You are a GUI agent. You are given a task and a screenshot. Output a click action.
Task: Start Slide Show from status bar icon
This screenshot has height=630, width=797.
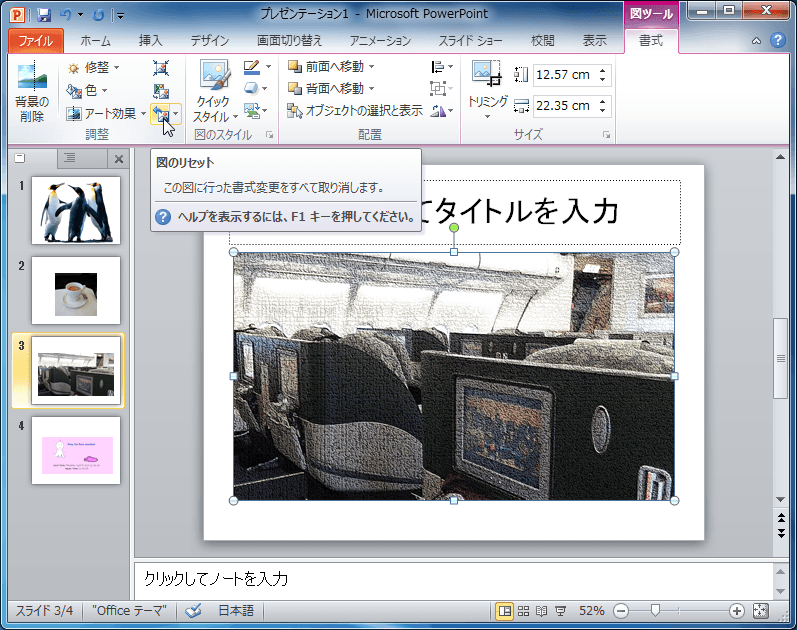click(x=561, y=611)
